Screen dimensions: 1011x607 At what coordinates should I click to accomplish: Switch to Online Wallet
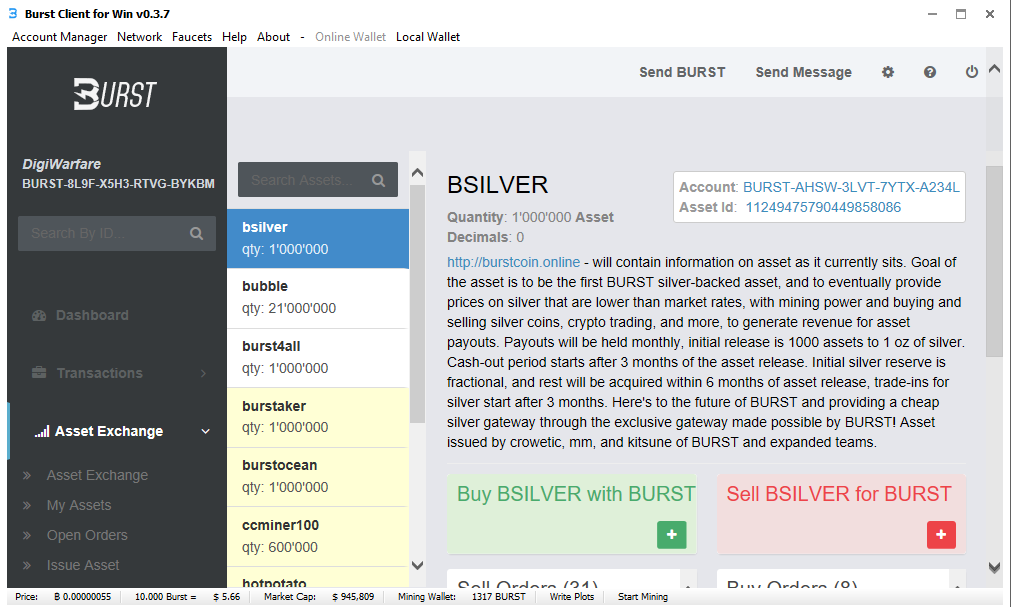[350, 37]
